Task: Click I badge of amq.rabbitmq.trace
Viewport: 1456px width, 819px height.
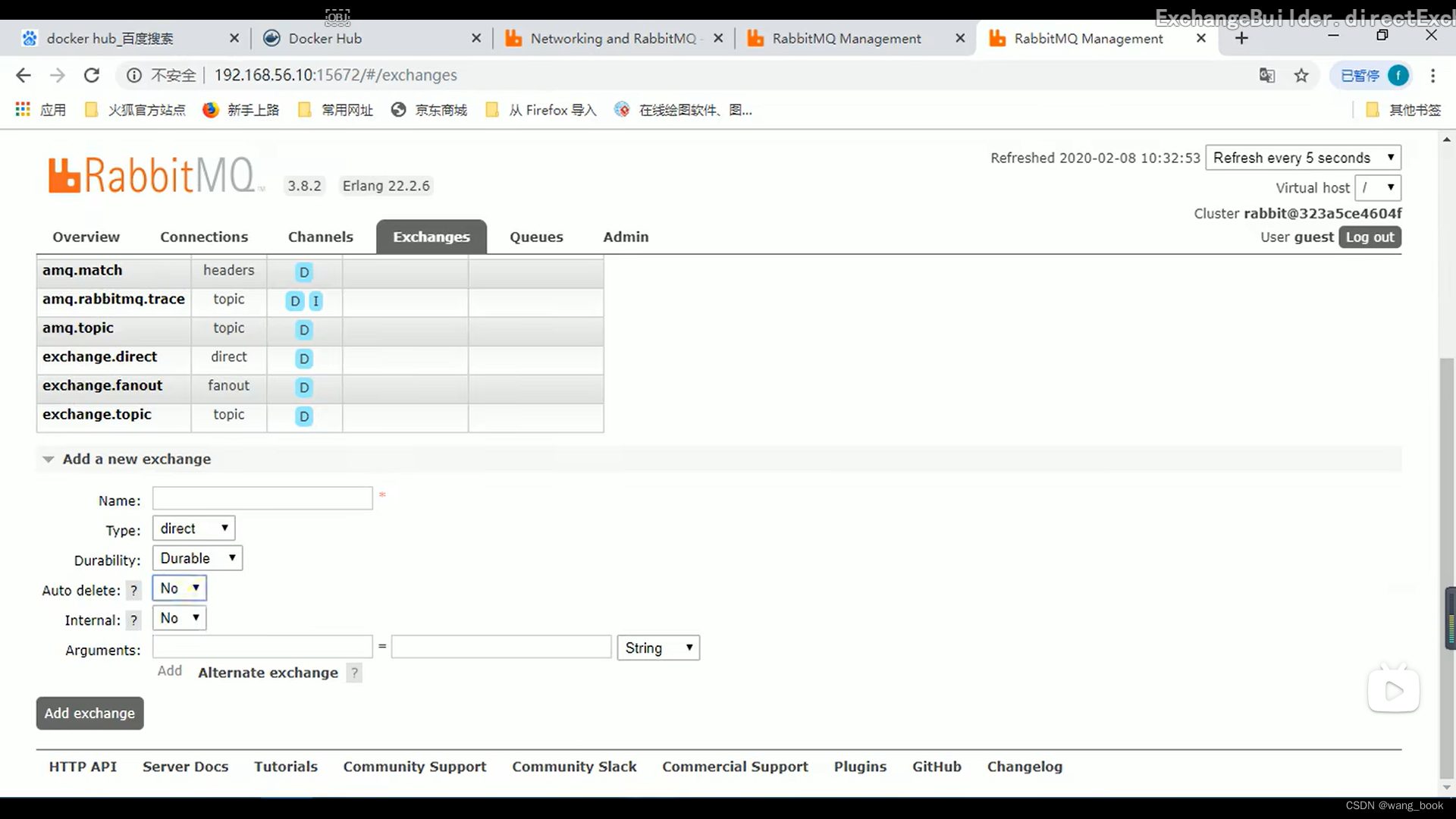Action: pyautogui.click(x=316, y=301)
